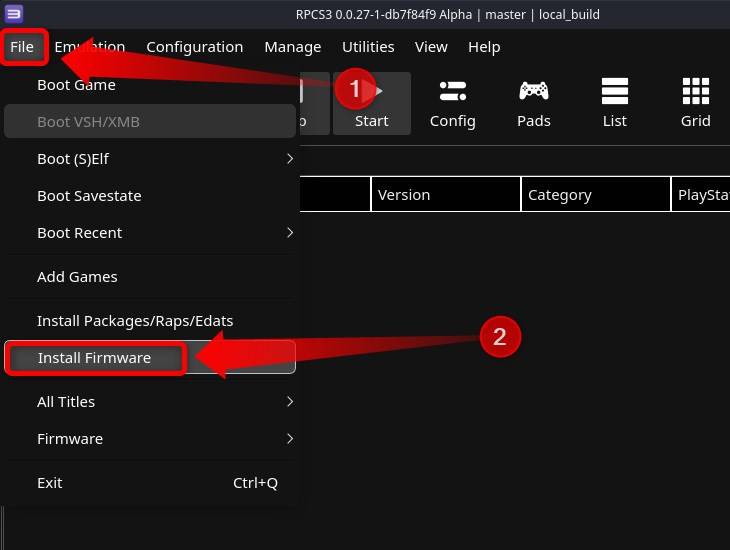
Task: Open the Manage menu
Action: pos(292,47)
